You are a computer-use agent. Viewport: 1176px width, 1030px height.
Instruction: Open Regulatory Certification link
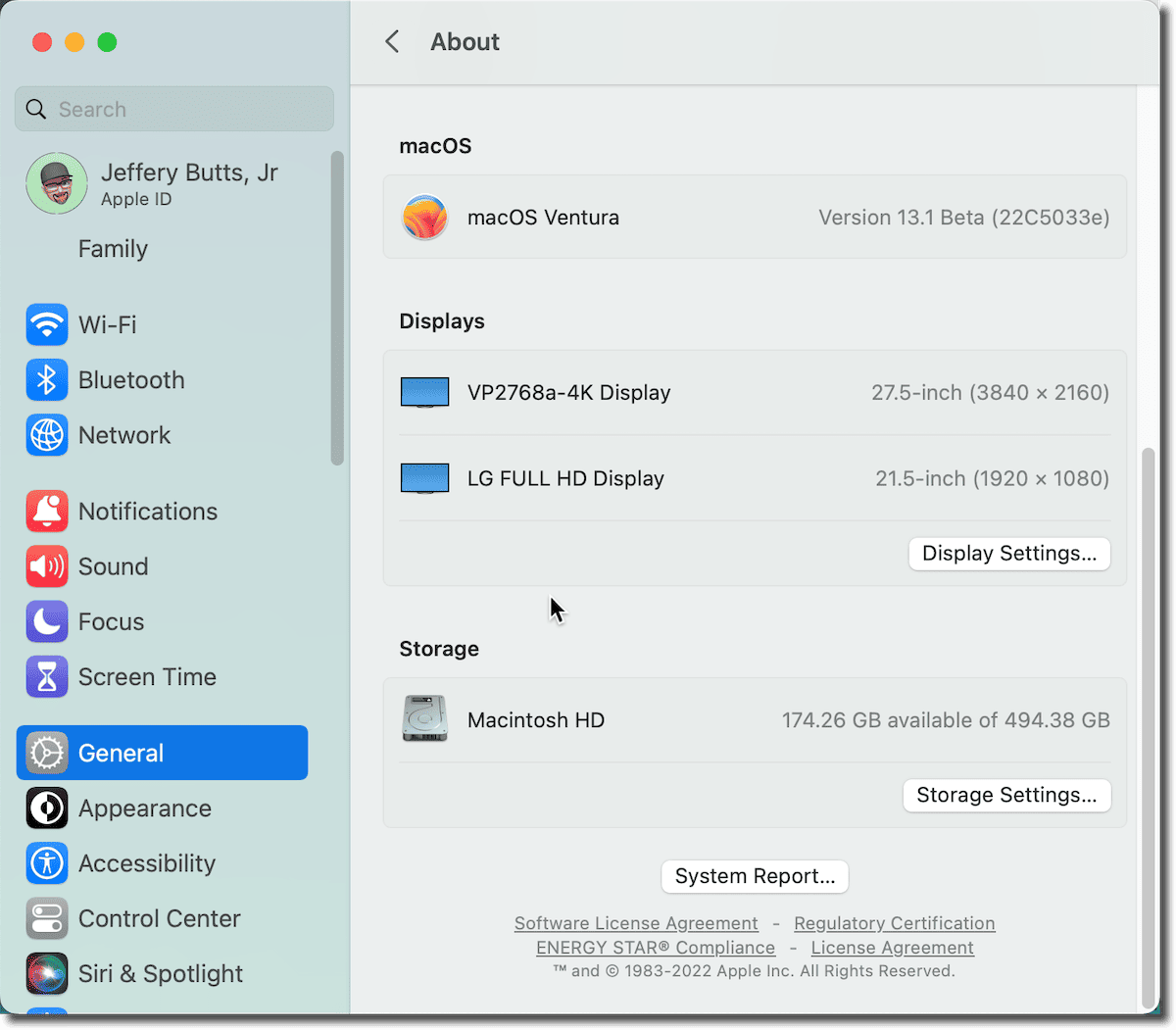pos(894,923)
